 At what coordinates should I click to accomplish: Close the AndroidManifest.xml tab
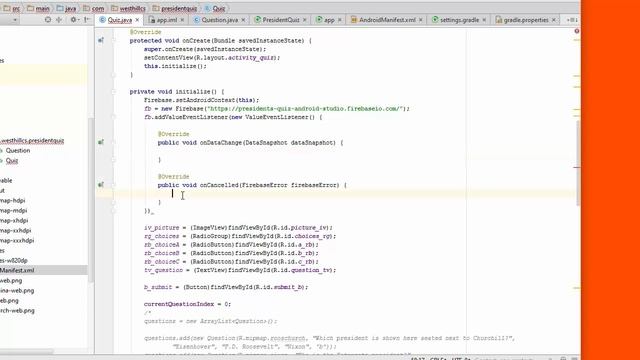coord(420,20)
